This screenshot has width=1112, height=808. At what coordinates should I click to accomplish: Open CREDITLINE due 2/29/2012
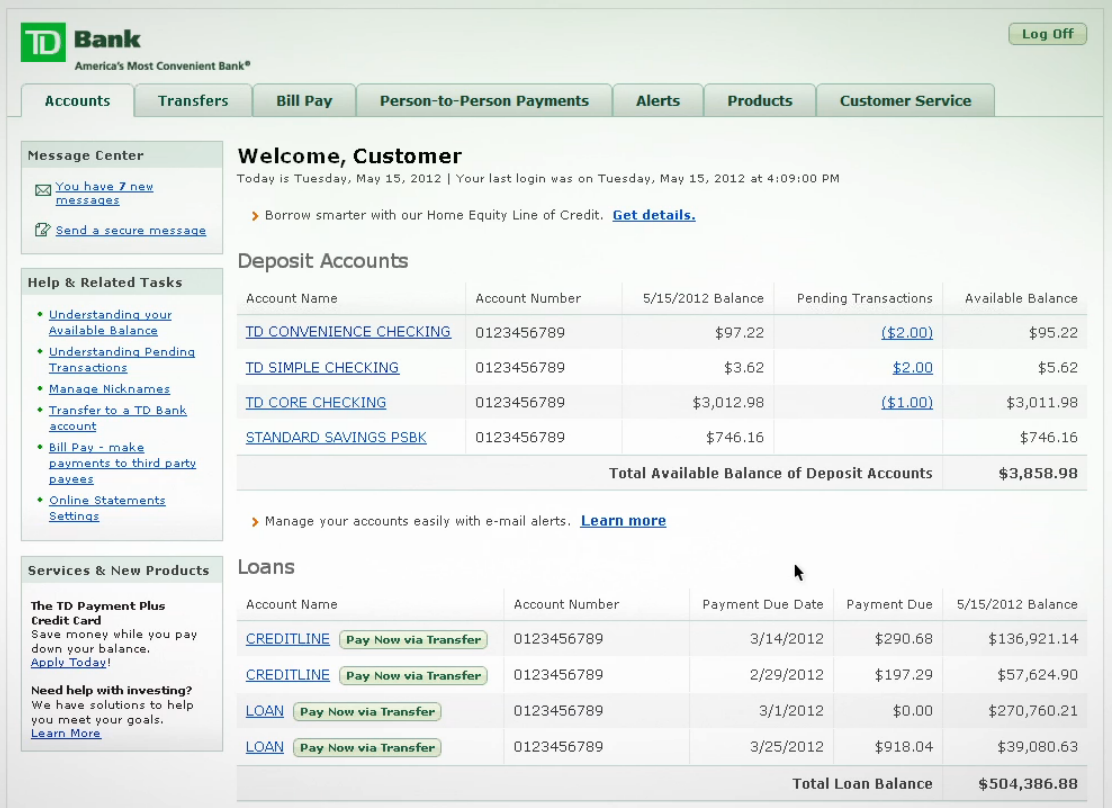click(x=287, y=675)
